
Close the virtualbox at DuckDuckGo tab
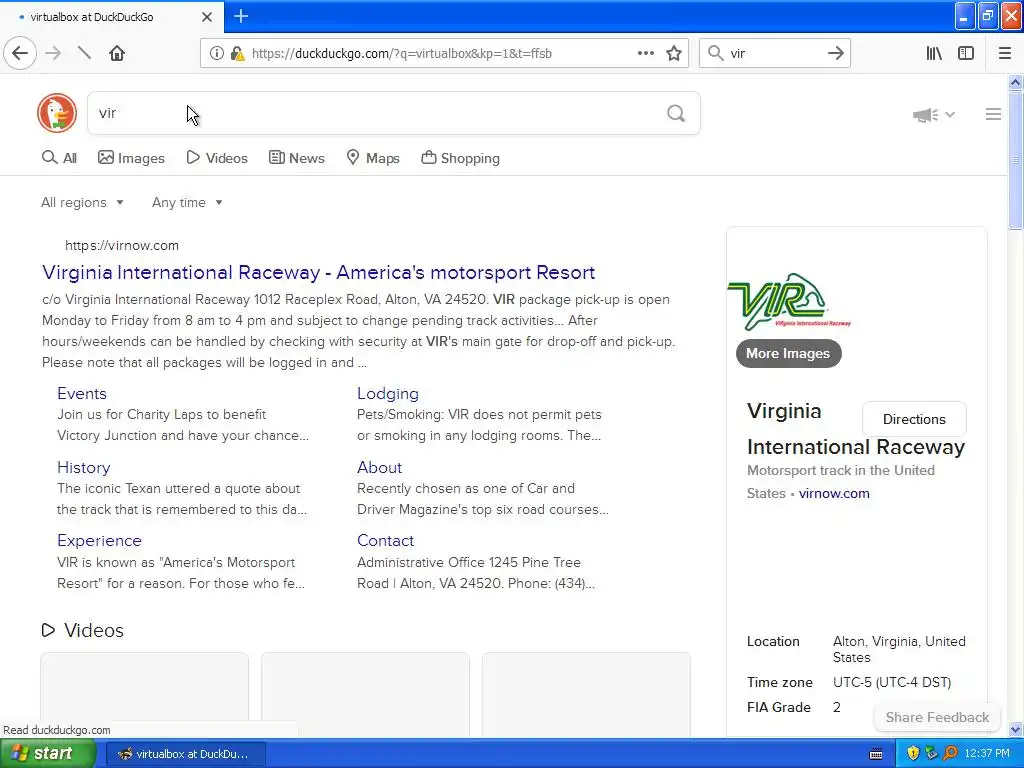click(x=206, y=17)
